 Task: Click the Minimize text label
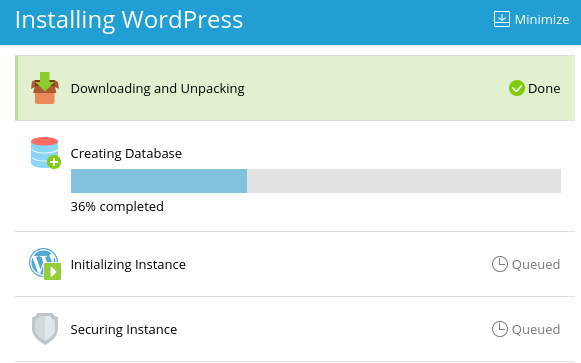(542, 20)
